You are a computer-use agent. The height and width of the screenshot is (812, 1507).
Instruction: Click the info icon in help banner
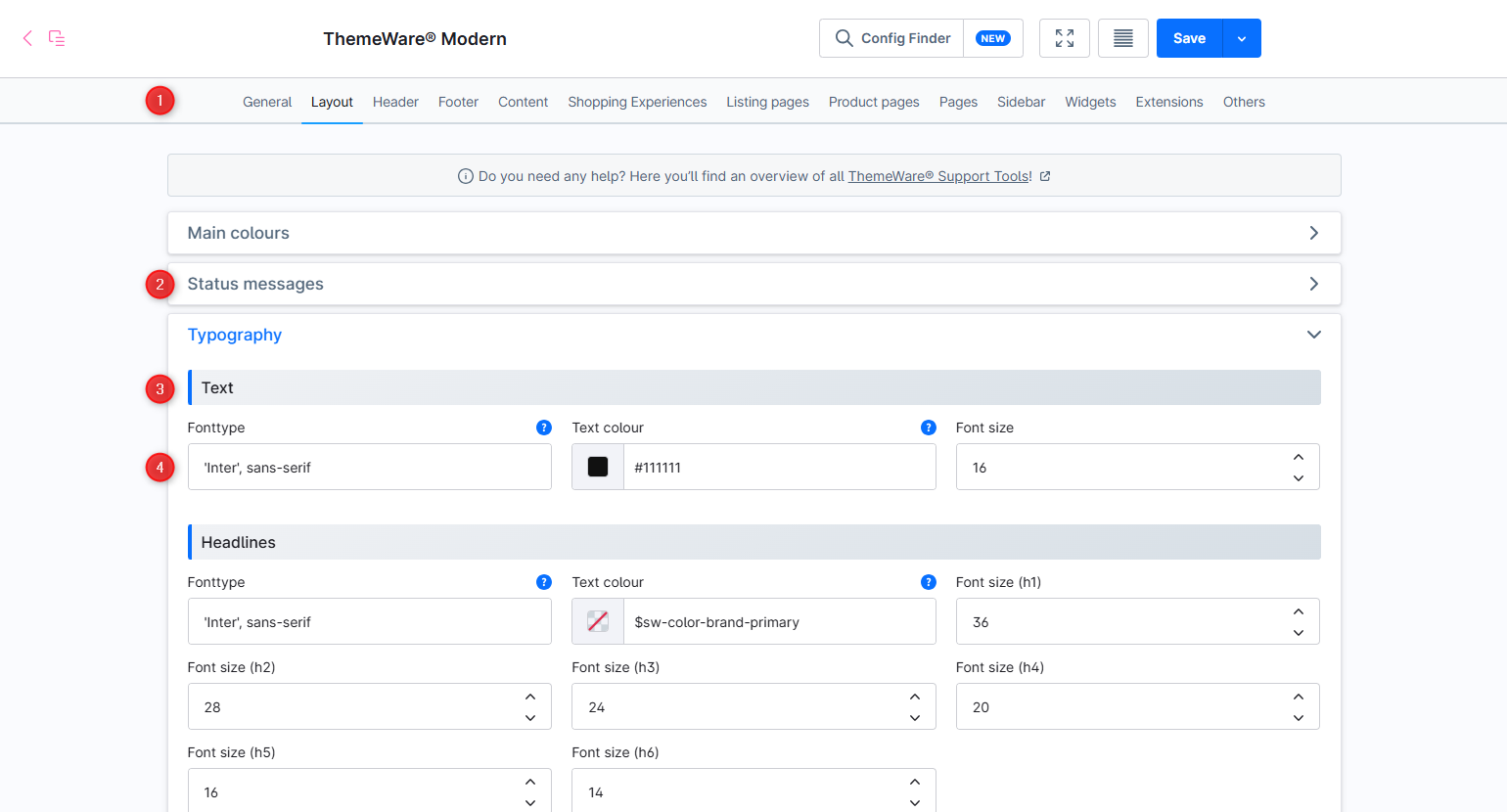466,176
